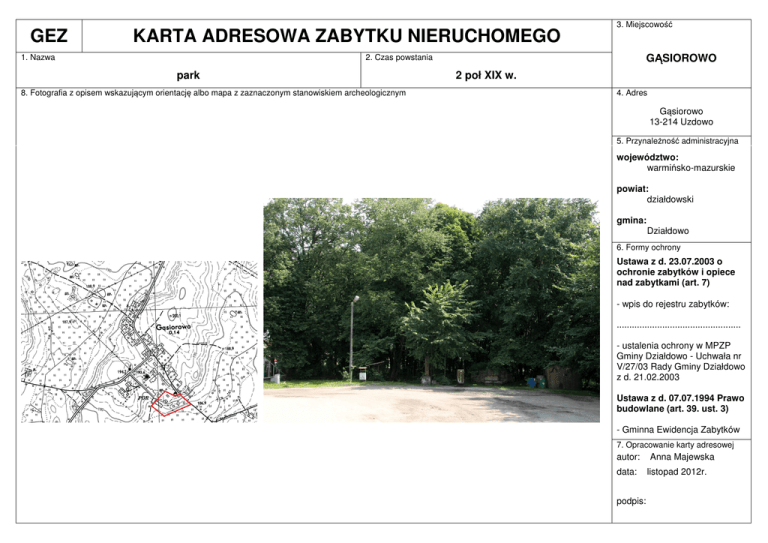This screenshot has height=543, width=768.
Task: Select the '2 poł XIX w.' date value
Action: pyautogui.click(x=485, y=75)
